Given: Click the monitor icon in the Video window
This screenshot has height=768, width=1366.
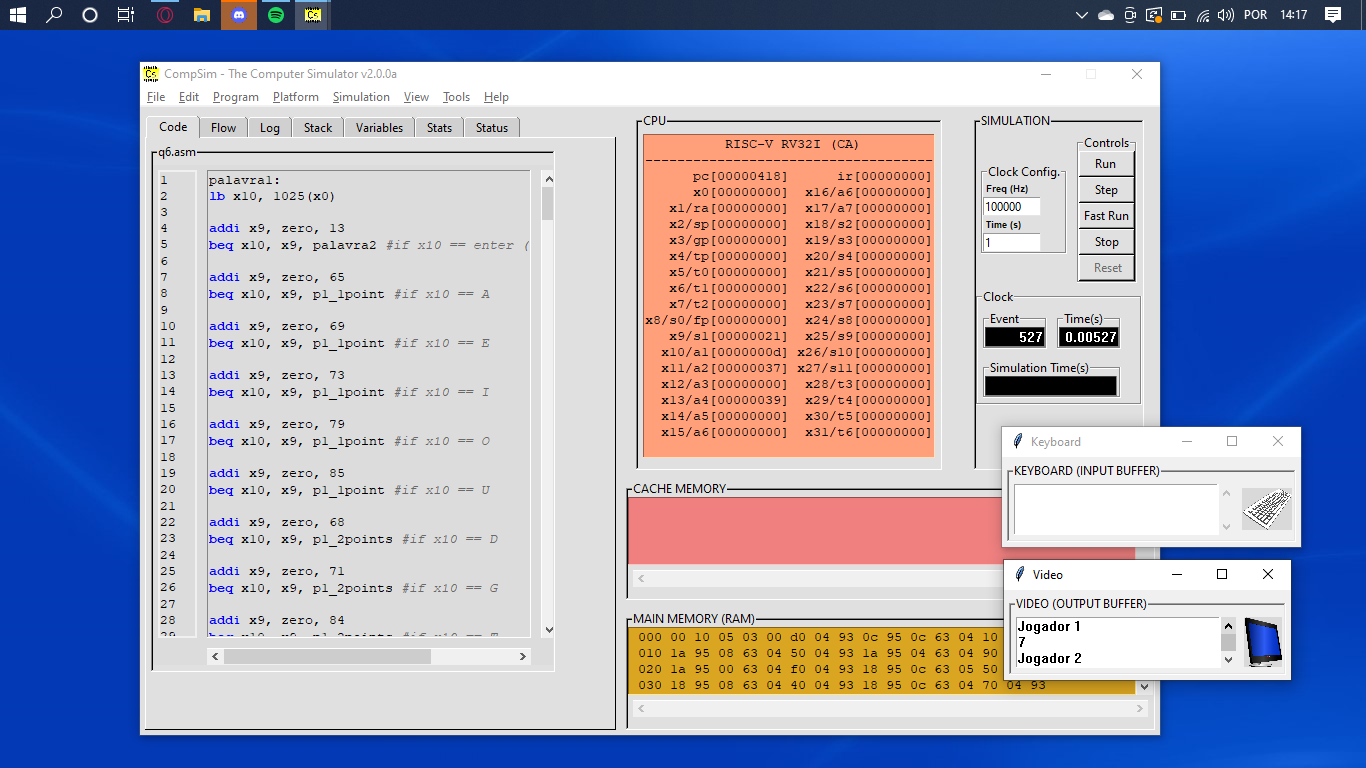Looking at the screenshot, I should [1263, 641].
